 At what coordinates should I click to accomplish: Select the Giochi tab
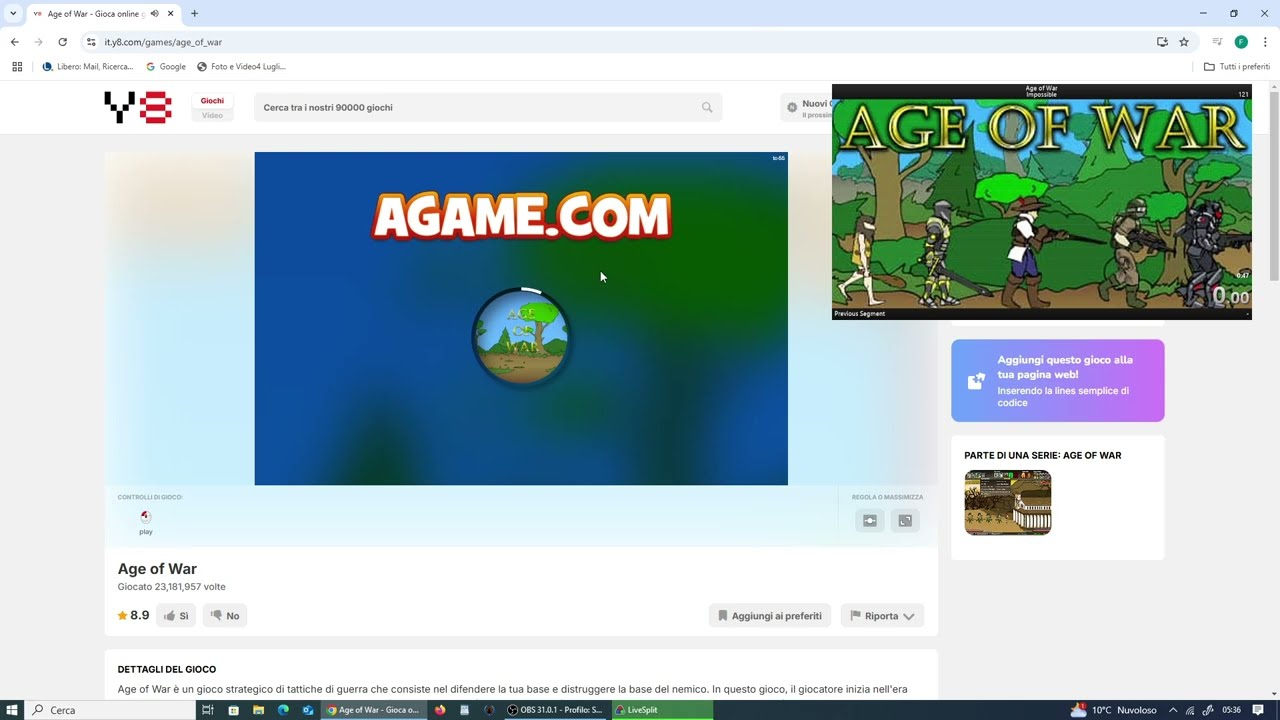212,100
